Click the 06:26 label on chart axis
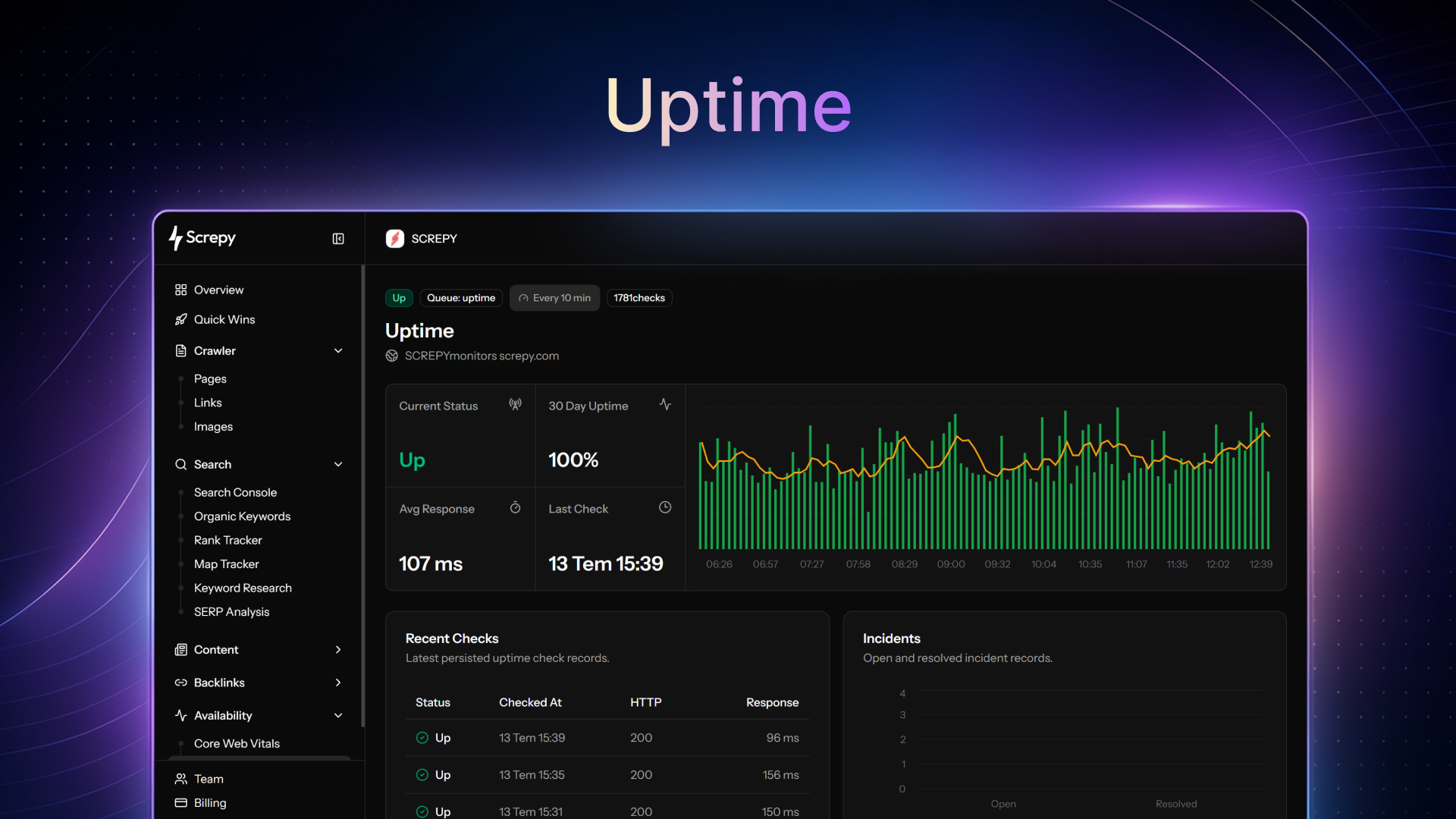Viewport: 1456px width, 819px height. (719, 564)
